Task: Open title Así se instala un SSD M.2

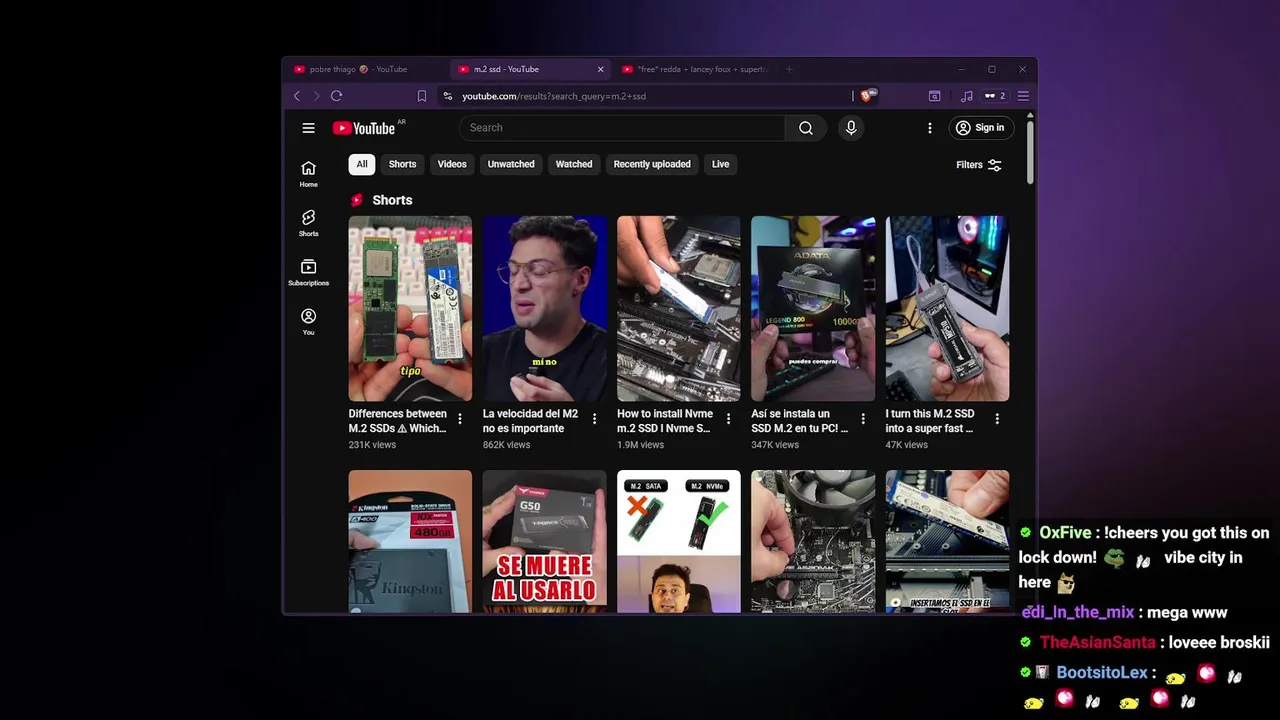Action: (x=800, y=421)
